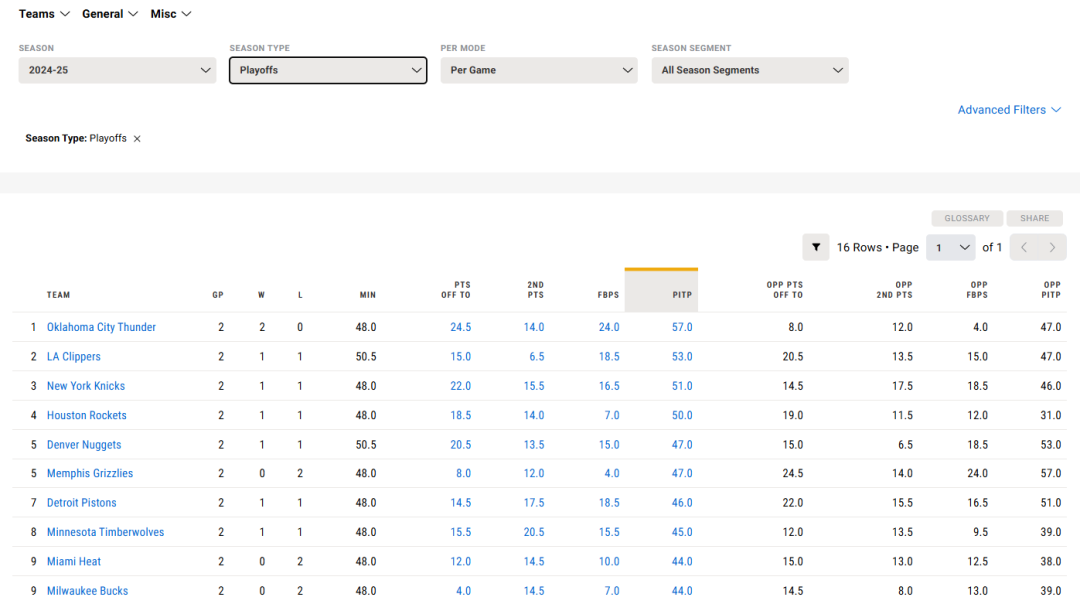Sort by PTS OFF TO column header
This screenshot has width=1080, height=604.
tap(456, 290)
